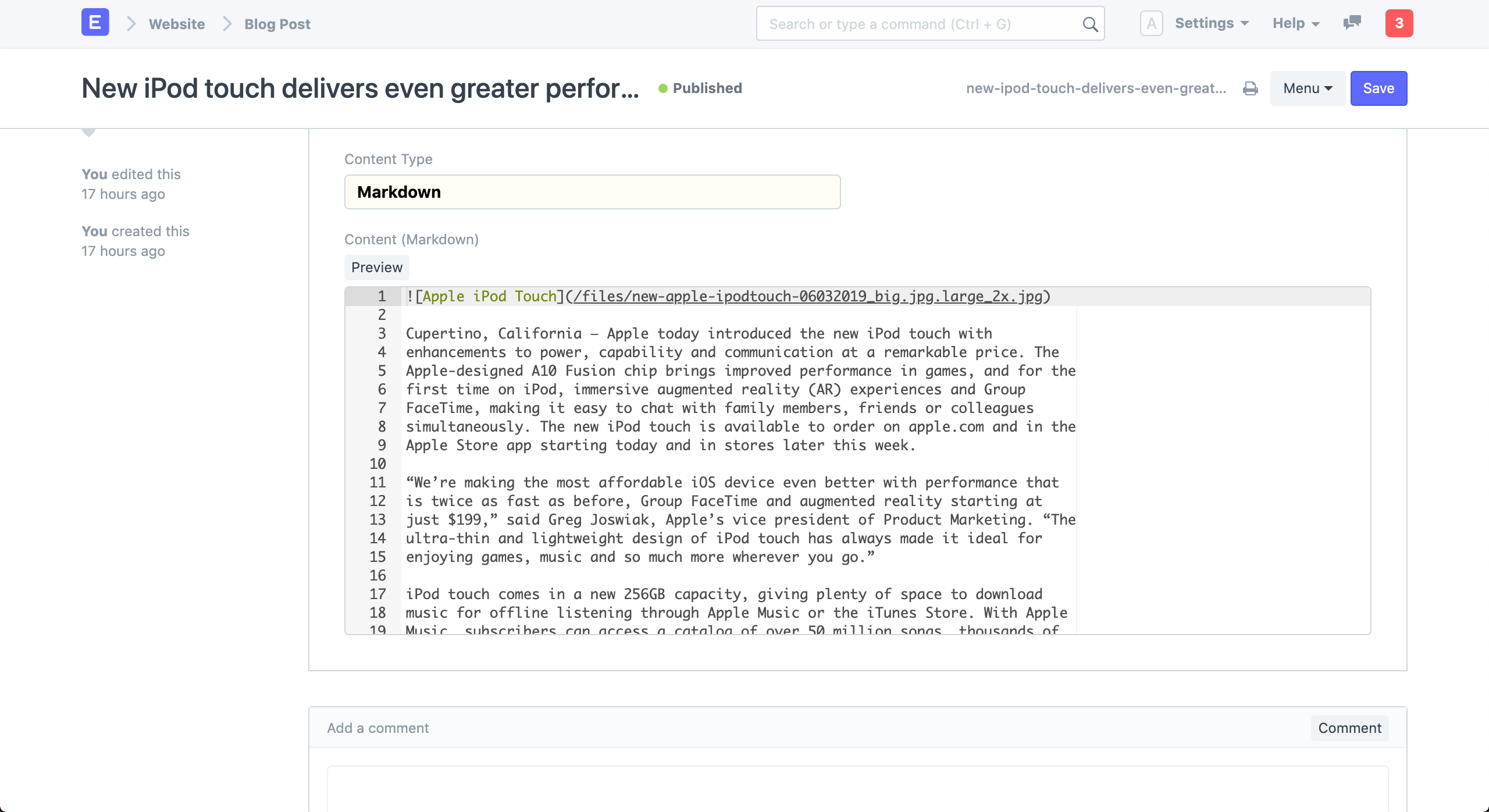
Task: Open the home page via the E logo
Action: pyautogui.click(x=94, y=23)
